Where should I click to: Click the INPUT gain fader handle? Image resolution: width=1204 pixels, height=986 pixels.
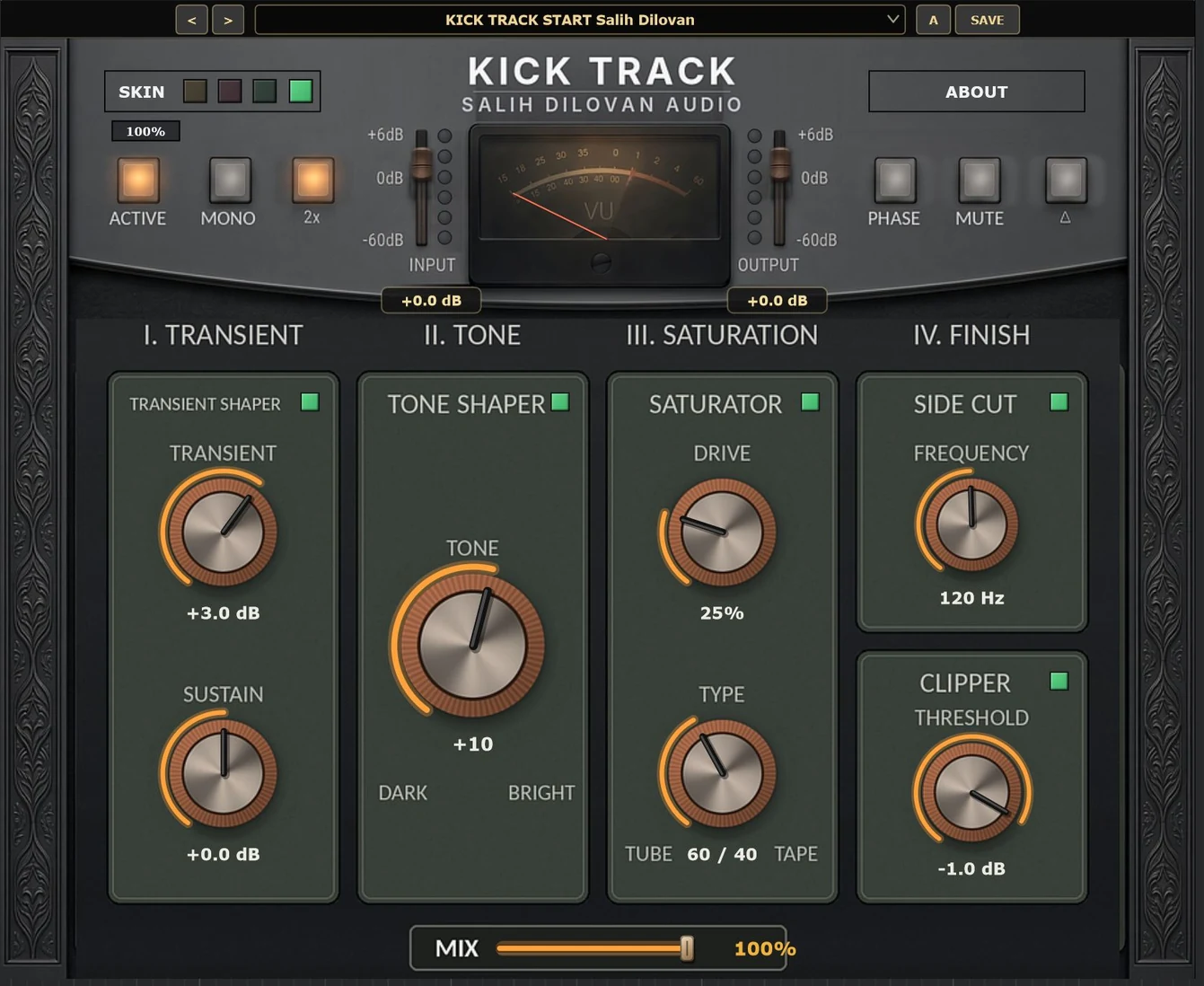(421, 165)
